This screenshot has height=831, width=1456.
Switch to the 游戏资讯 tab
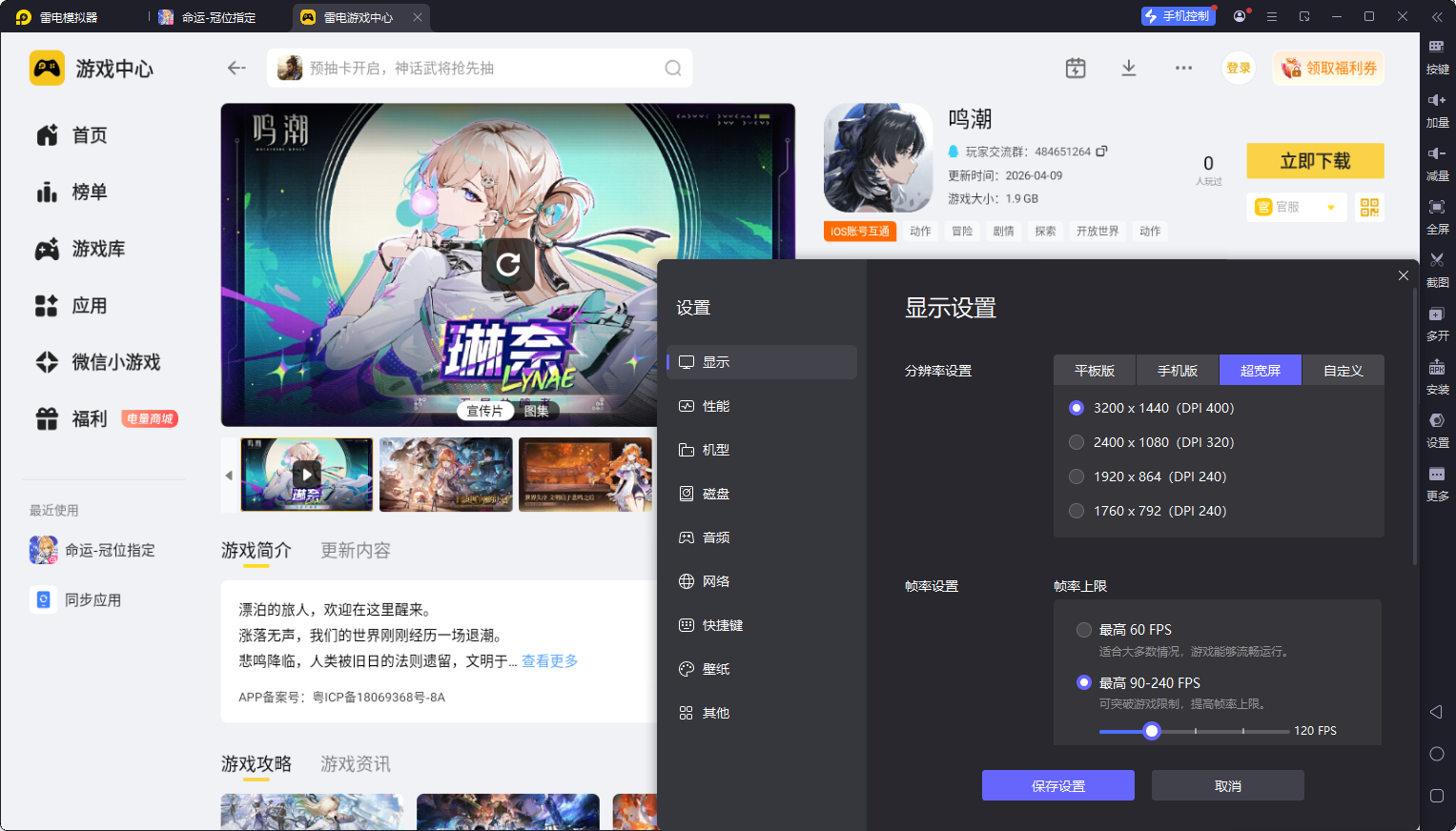[x=356, y=764]
